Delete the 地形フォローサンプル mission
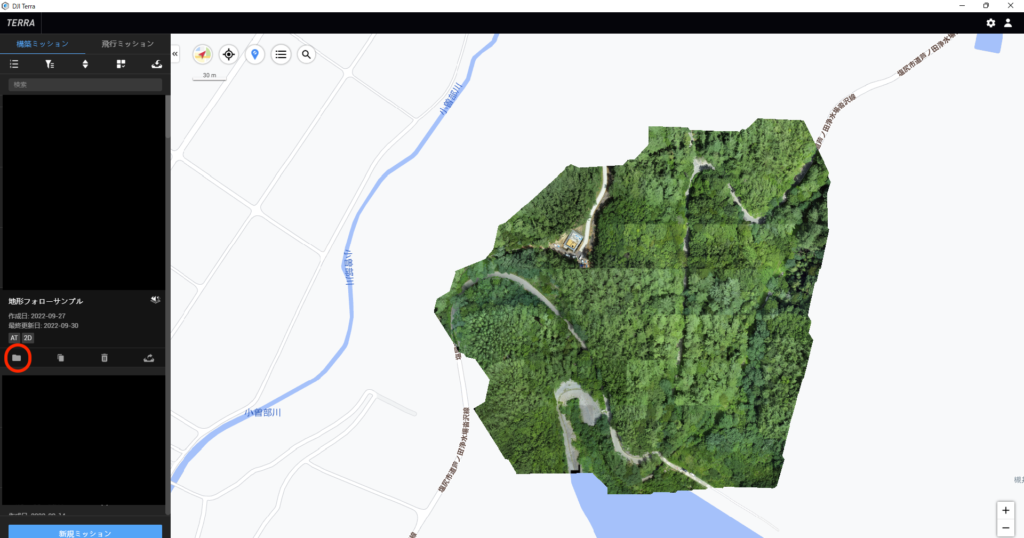Image resolution: width=1024 pixels, height=538 pixels. (x=104, y=357)
